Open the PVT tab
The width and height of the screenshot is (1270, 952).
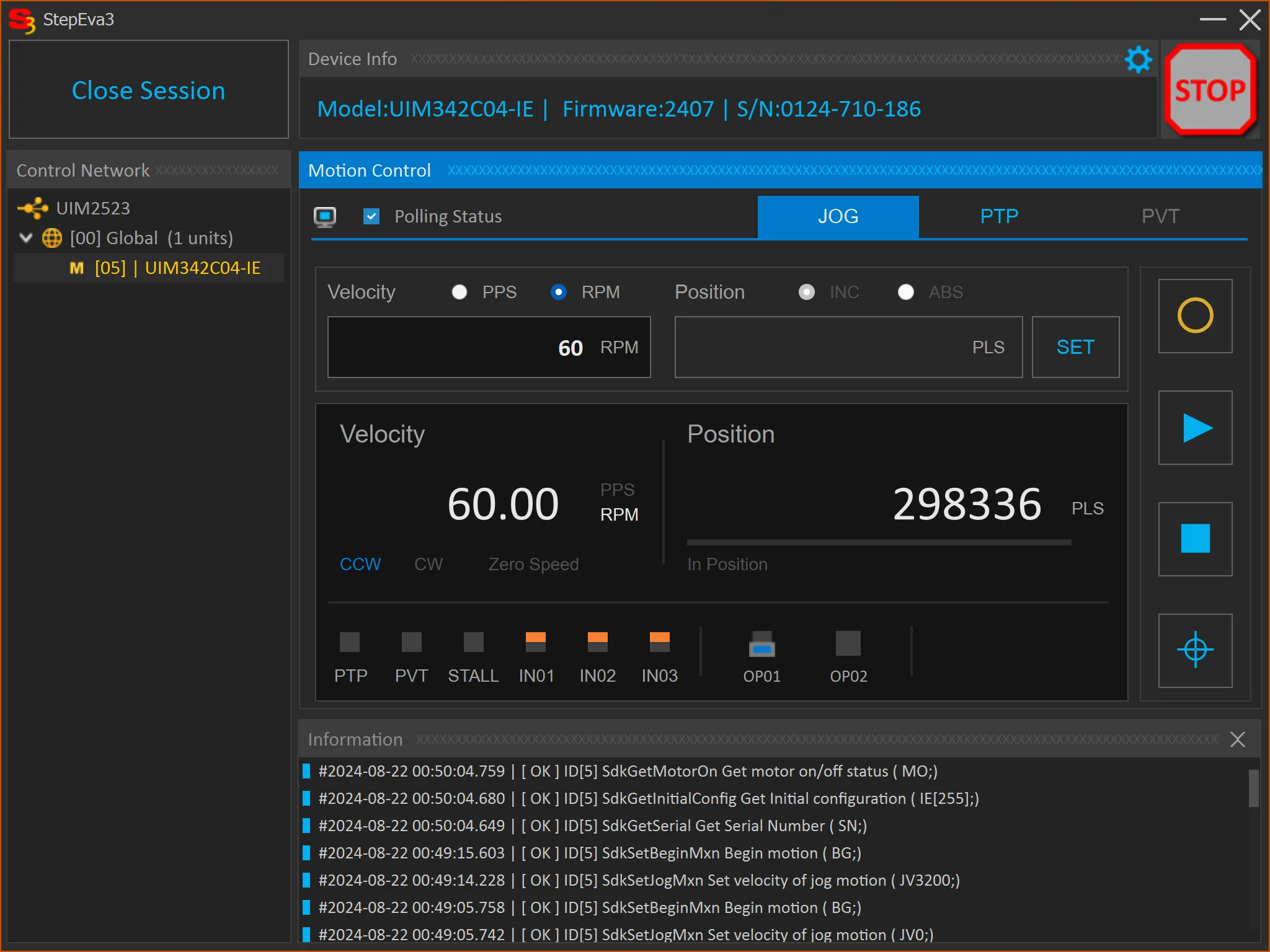coord(1160,216)
